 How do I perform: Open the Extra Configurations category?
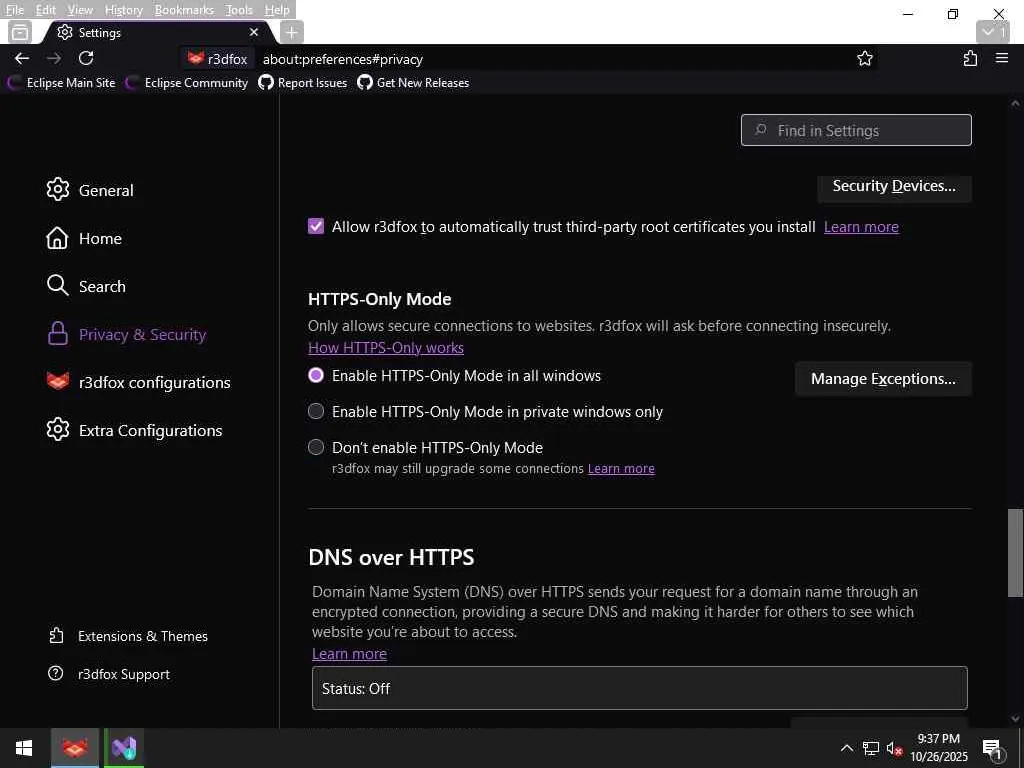coord(135,430)
